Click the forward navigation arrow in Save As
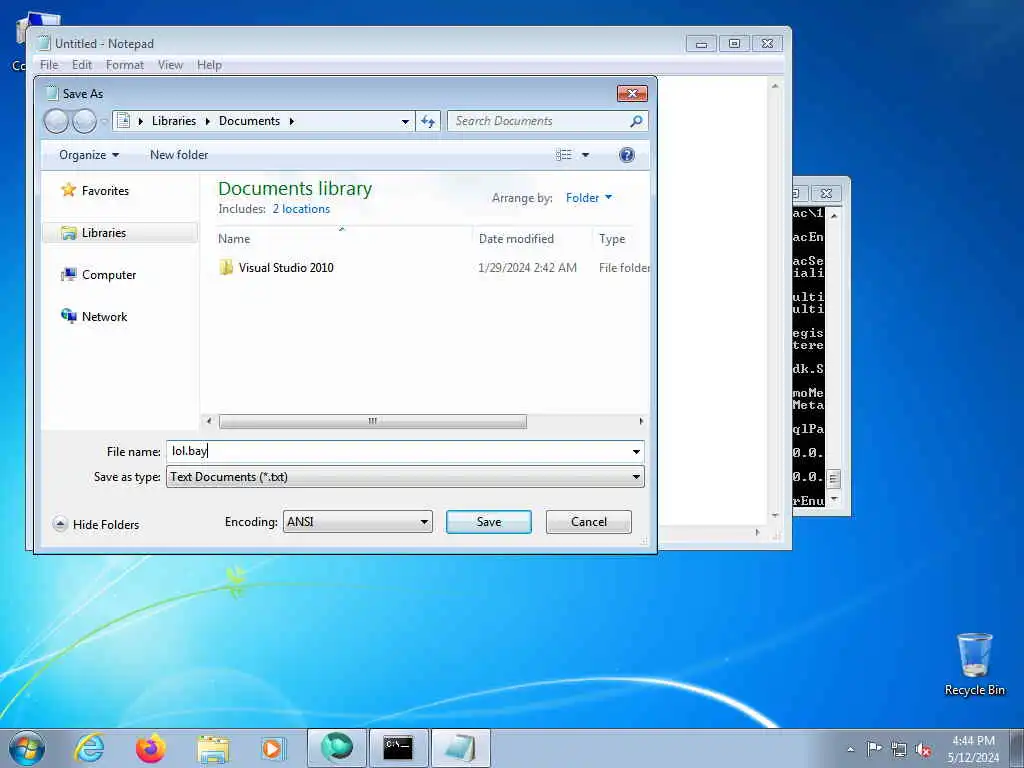This screenshot has width=1024, height=768. [x=84, y=121]
